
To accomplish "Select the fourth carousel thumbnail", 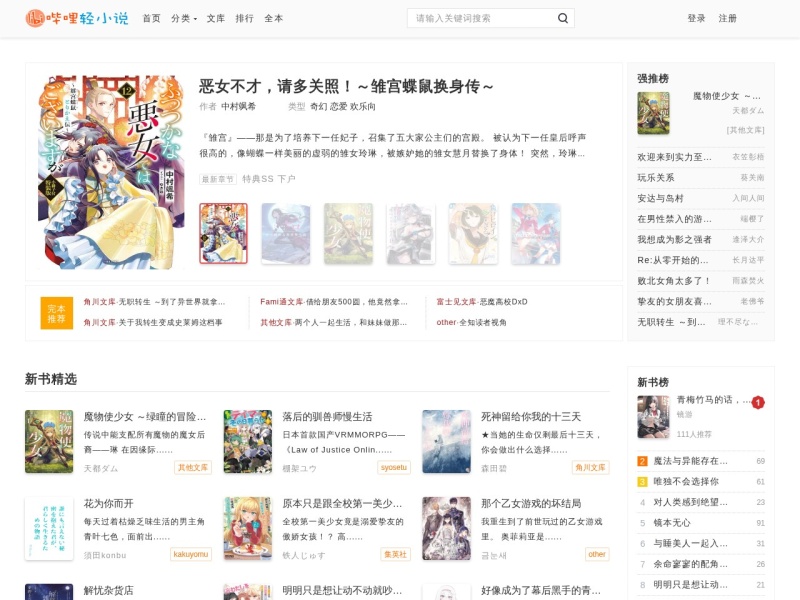I will pyautogui.click(x=411, y=233).
